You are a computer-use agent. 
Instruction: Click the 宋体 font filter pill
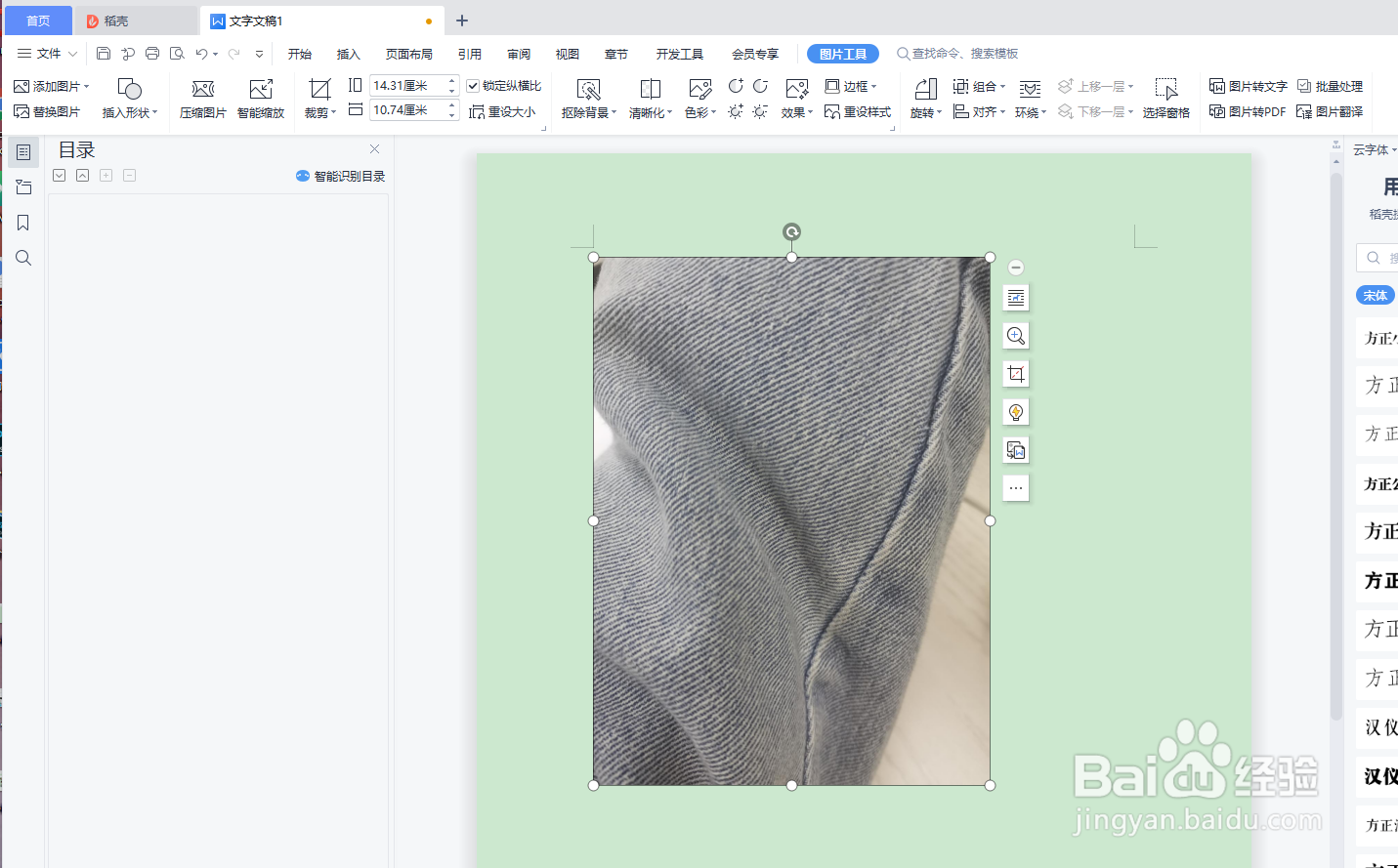(x=1376, y=295)
